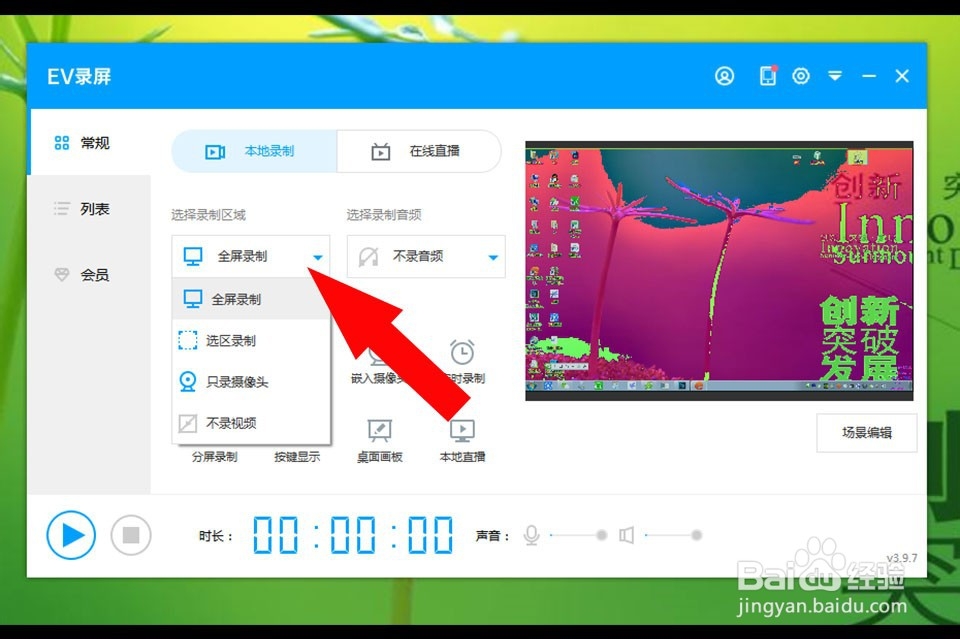Choose 全屏录制 in the dropdown list
960x639 pixels.
coord(251,299)
